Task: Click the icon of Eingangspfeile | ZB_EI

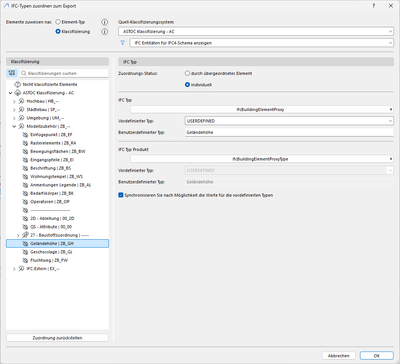Action: 25,160
